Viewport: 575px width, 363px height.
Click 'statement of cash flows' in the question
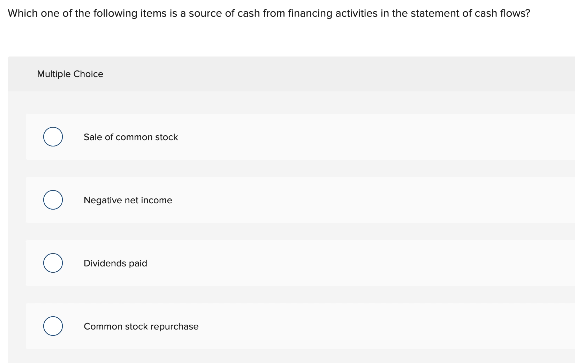(468, 14)
